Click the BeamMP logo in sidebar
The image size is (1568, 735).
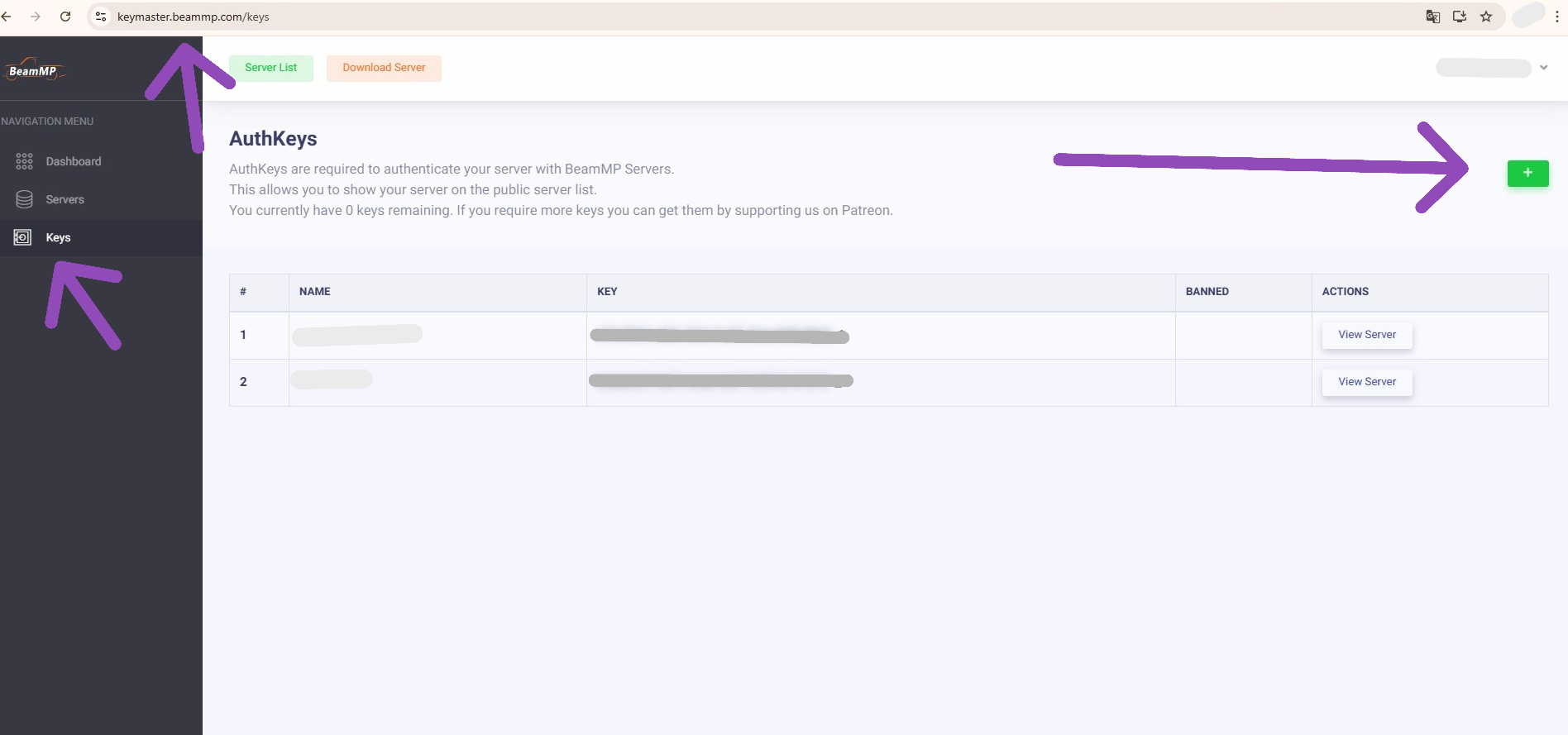click(34, 70)
